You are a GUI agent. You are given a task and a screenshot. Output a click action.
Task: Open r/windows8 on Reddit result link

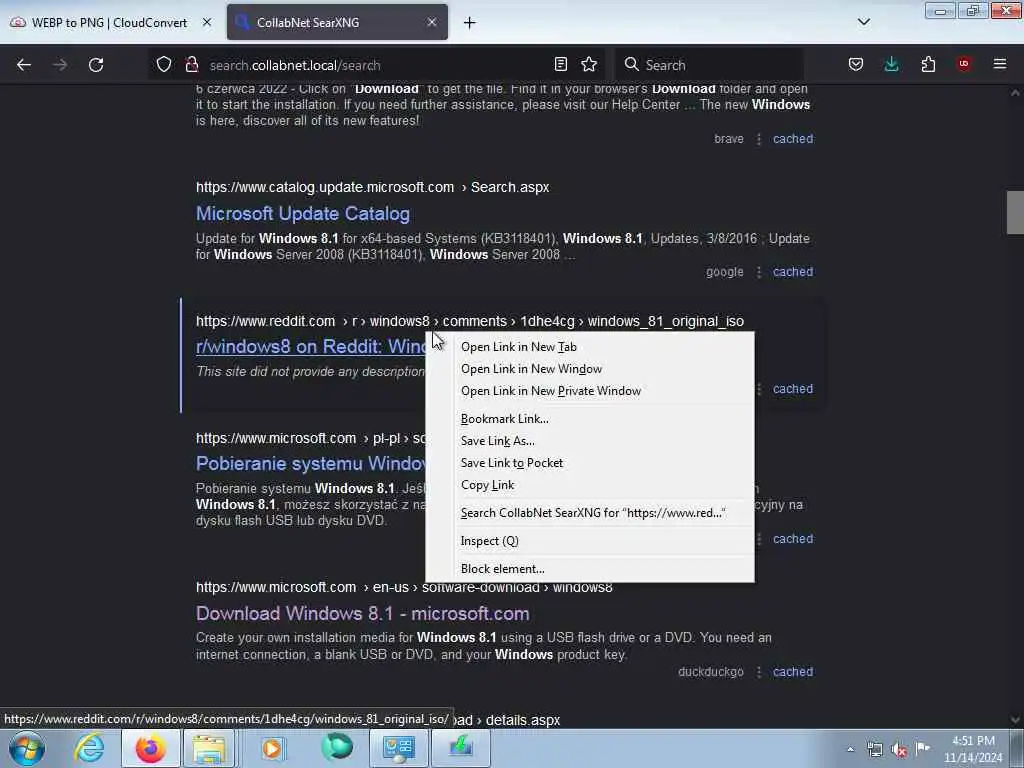pyautogui.click(x=311, y=347)
